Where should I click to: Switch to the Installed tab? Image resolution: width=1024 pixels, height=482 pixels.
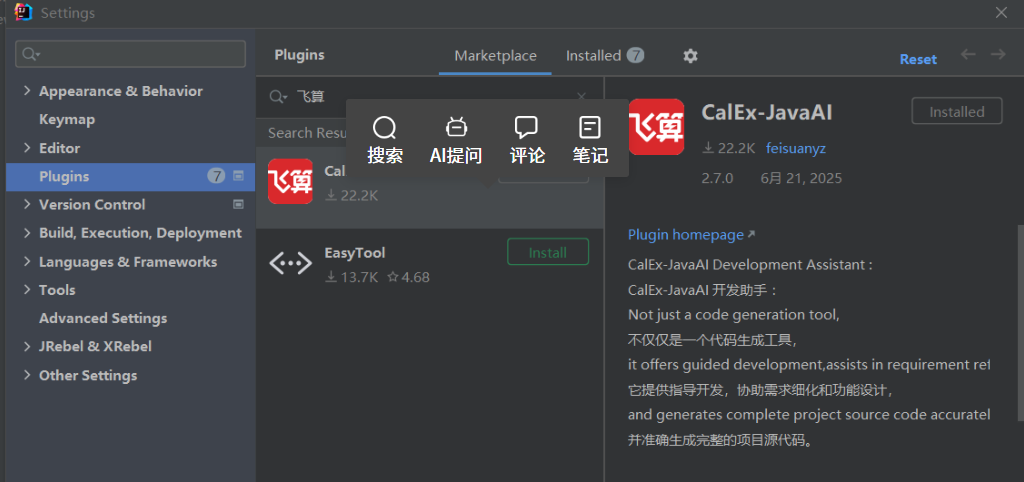click(605, 56)
